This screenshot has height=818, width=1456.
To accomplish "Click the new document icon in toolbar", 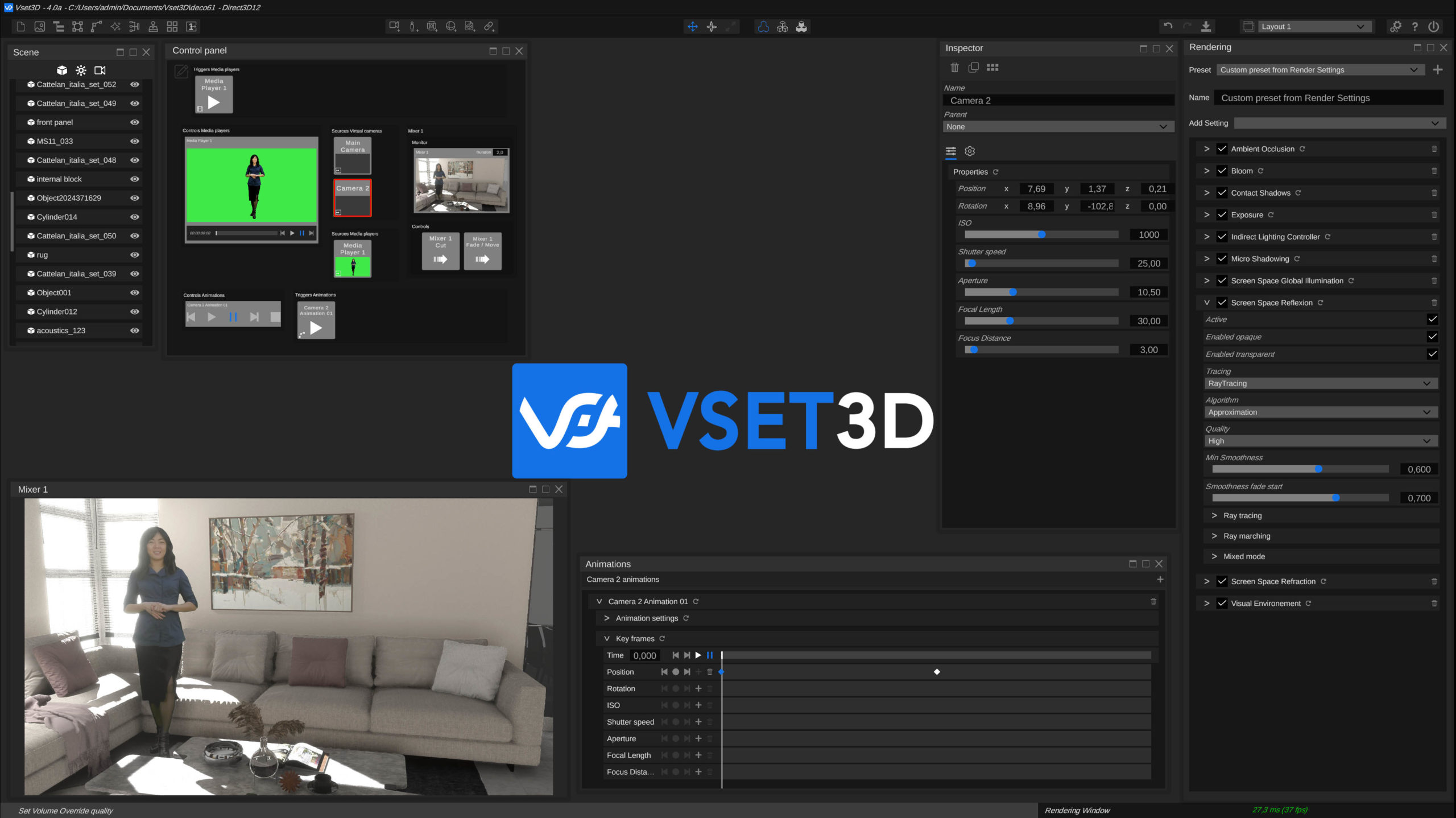I will (21, 26).
